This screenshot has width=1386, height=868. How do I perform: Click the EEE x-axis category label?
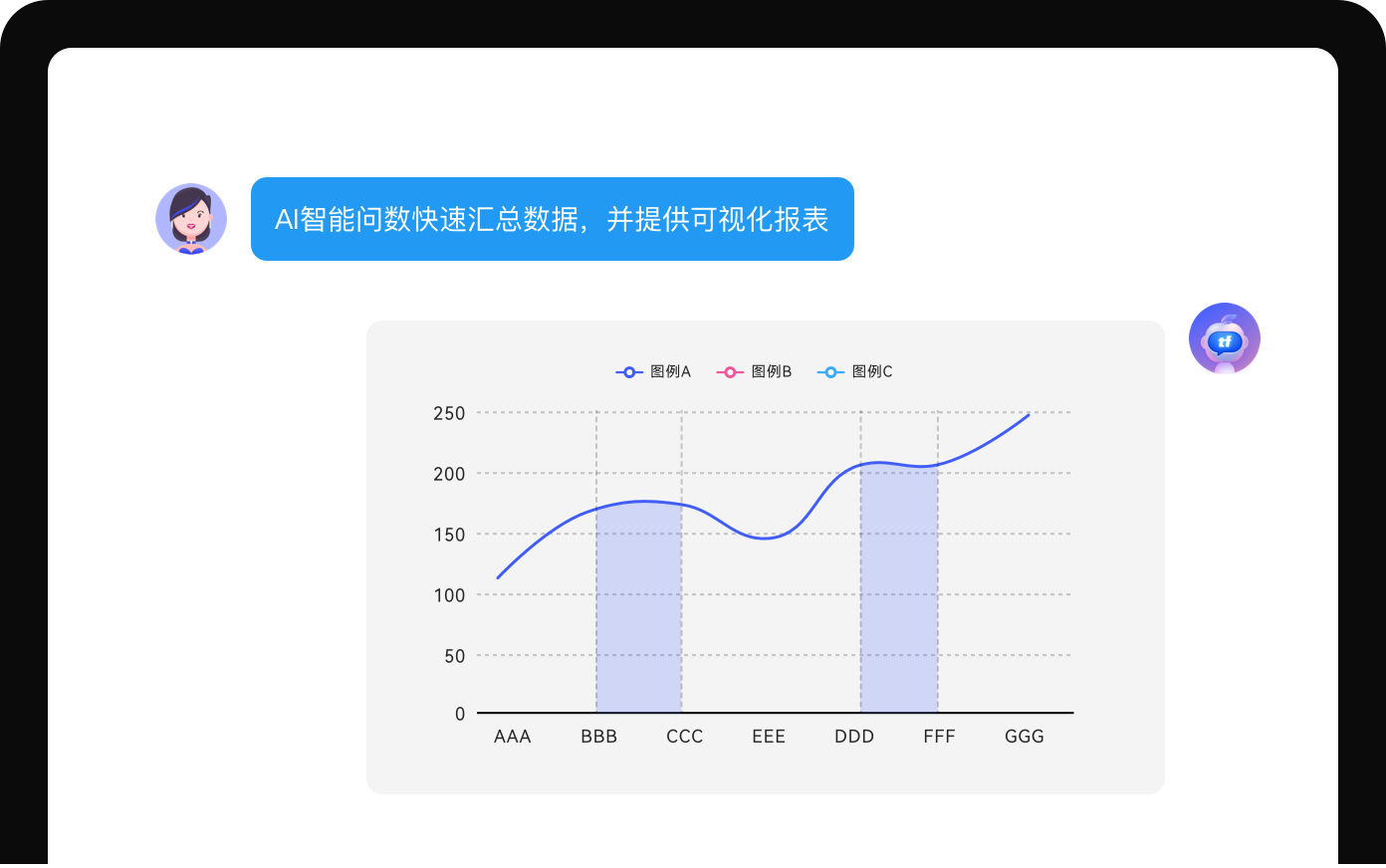(769, 737)
